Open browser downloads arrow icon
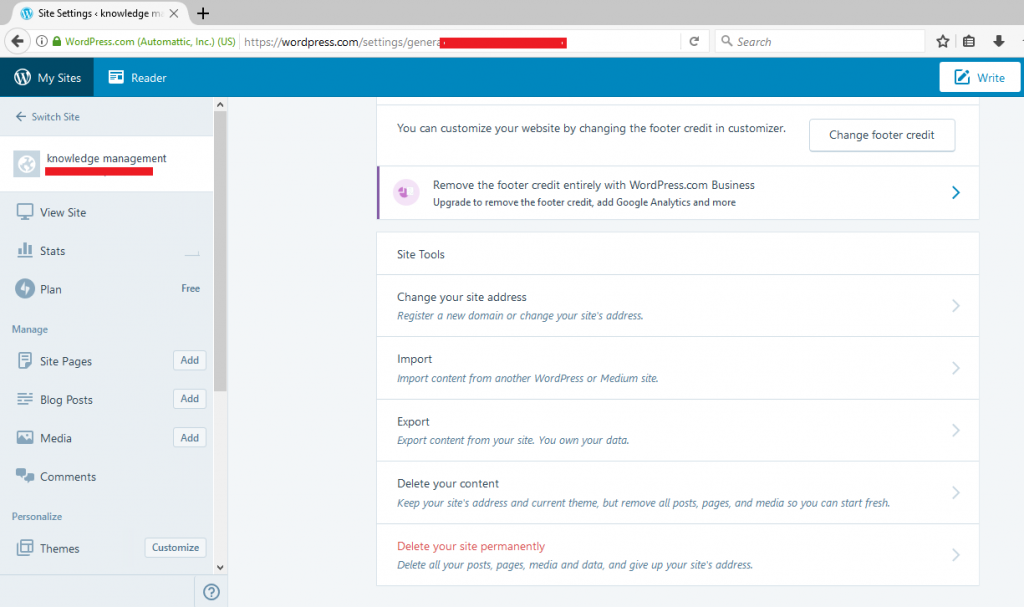This screenshot has height=607, width=1024. pyautogui.click(x=999, y=41)
